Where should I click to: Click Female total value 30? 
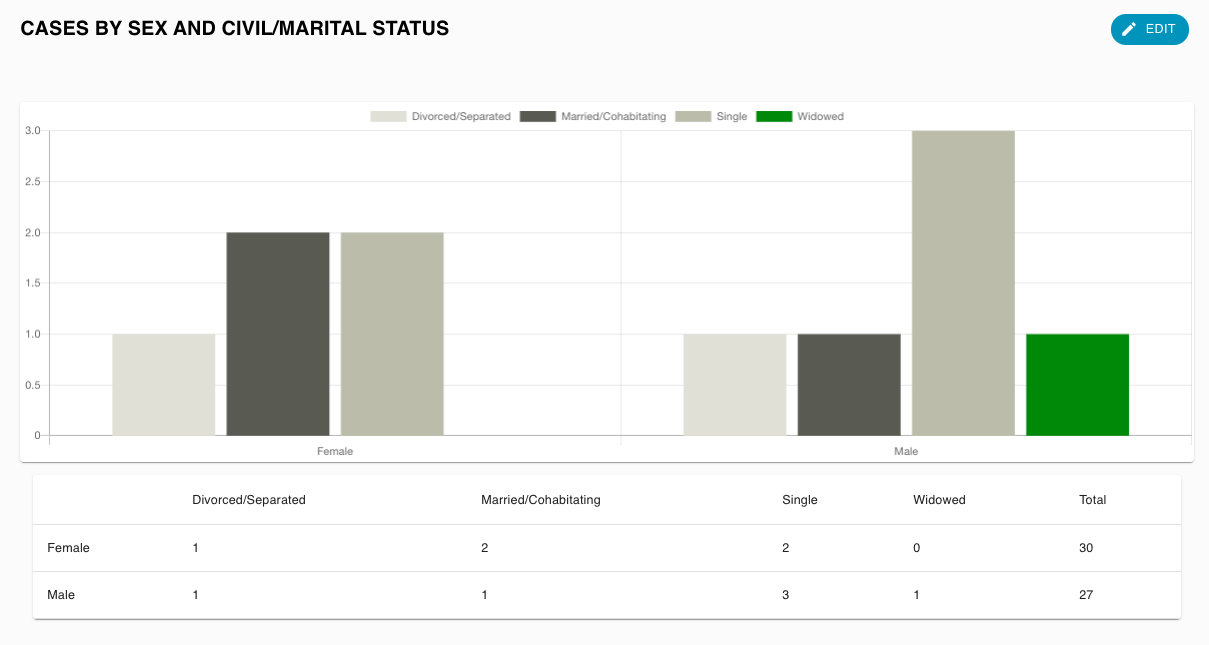1086,548
